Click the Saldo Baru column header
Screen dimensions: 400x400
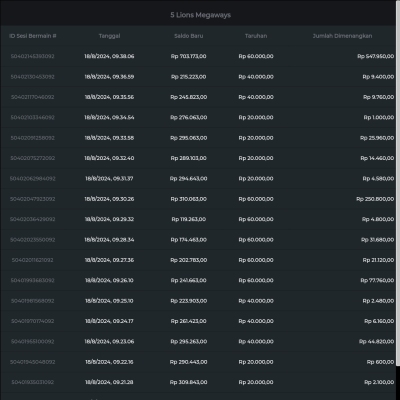point(189,36)
